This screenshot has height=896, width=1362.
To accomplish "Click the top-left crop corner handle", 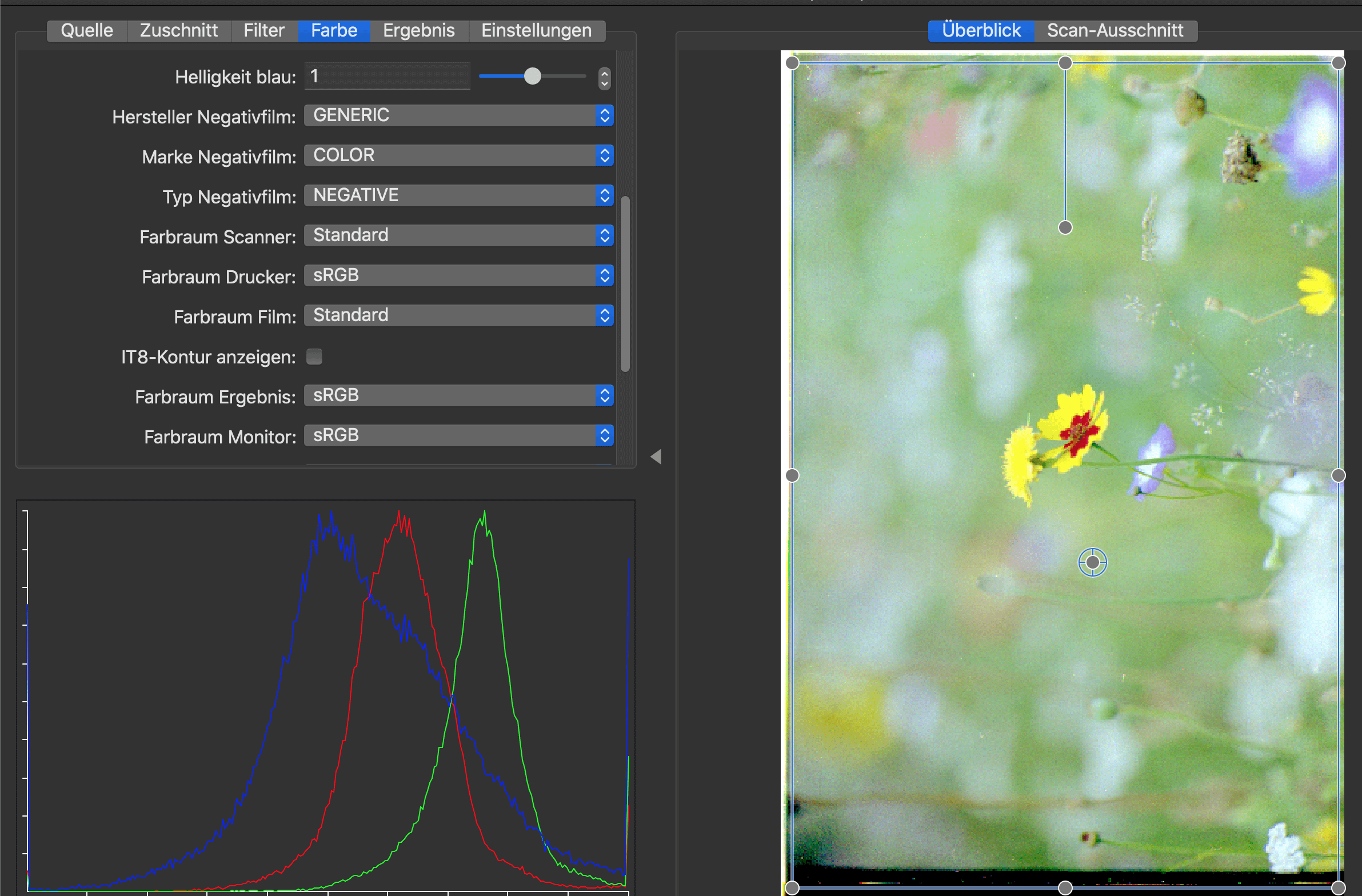I will click(792, 63).
